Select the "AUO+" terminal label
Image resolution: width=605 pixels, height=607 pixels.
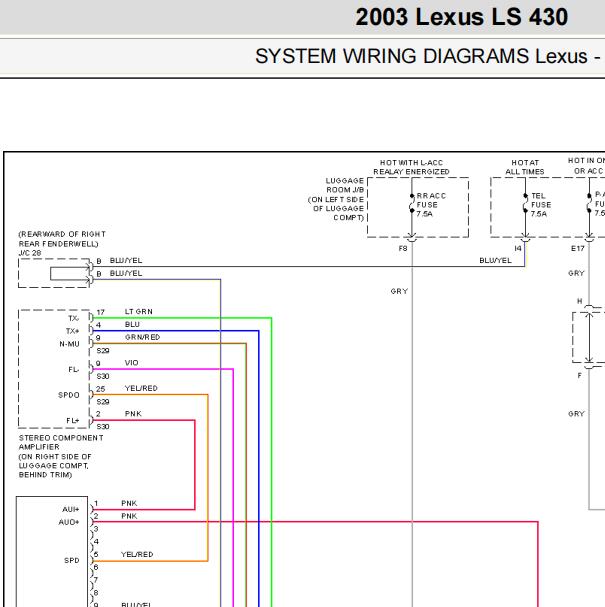tap(69, 522)
